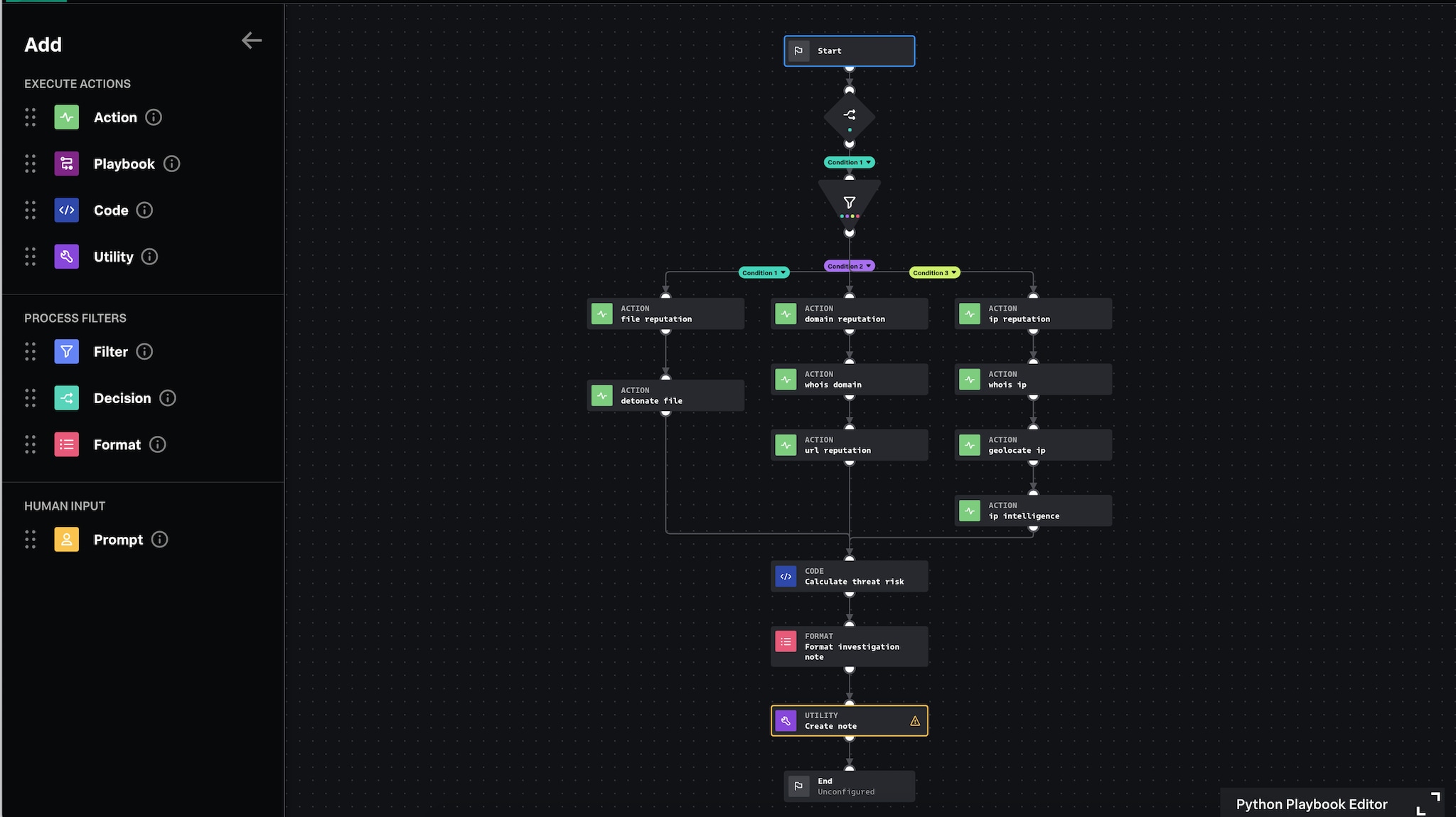Click the End Unconfigured node
1456x817 pixels.
[x=849, y=786]
